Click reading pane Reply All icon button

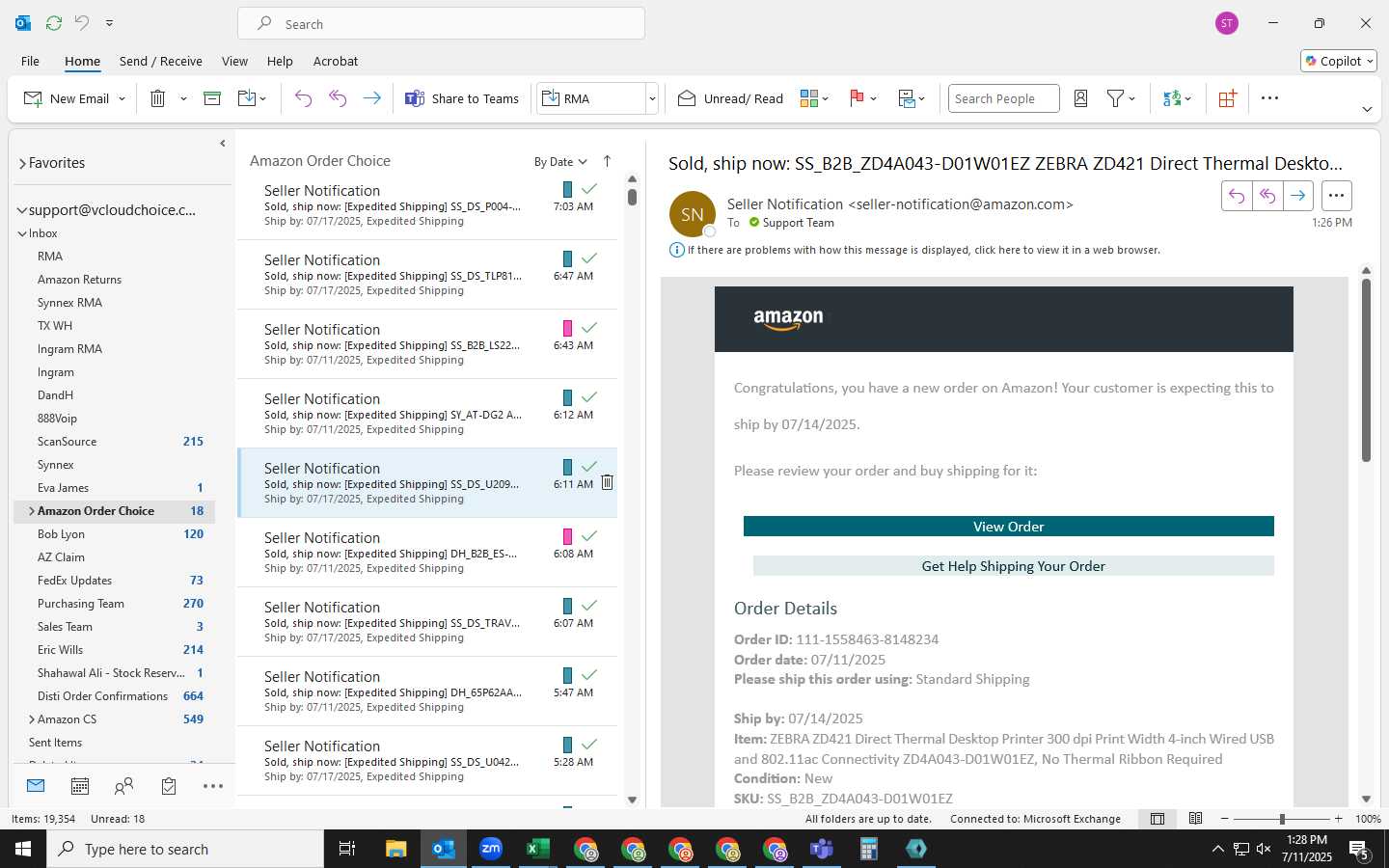pyautogui.click(x=1267, y=196)
